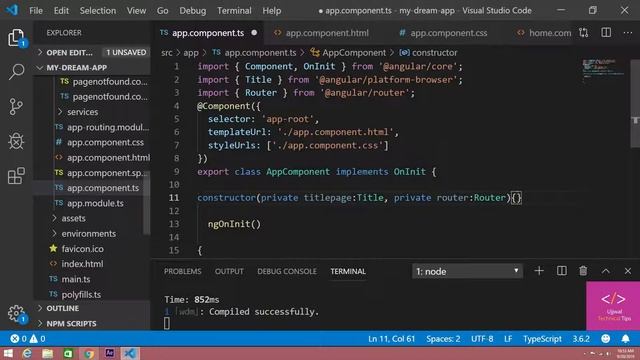This screenshot has height=360, width=640.
Task: Switch to the Problems panel tab
Action: (182, 271)
